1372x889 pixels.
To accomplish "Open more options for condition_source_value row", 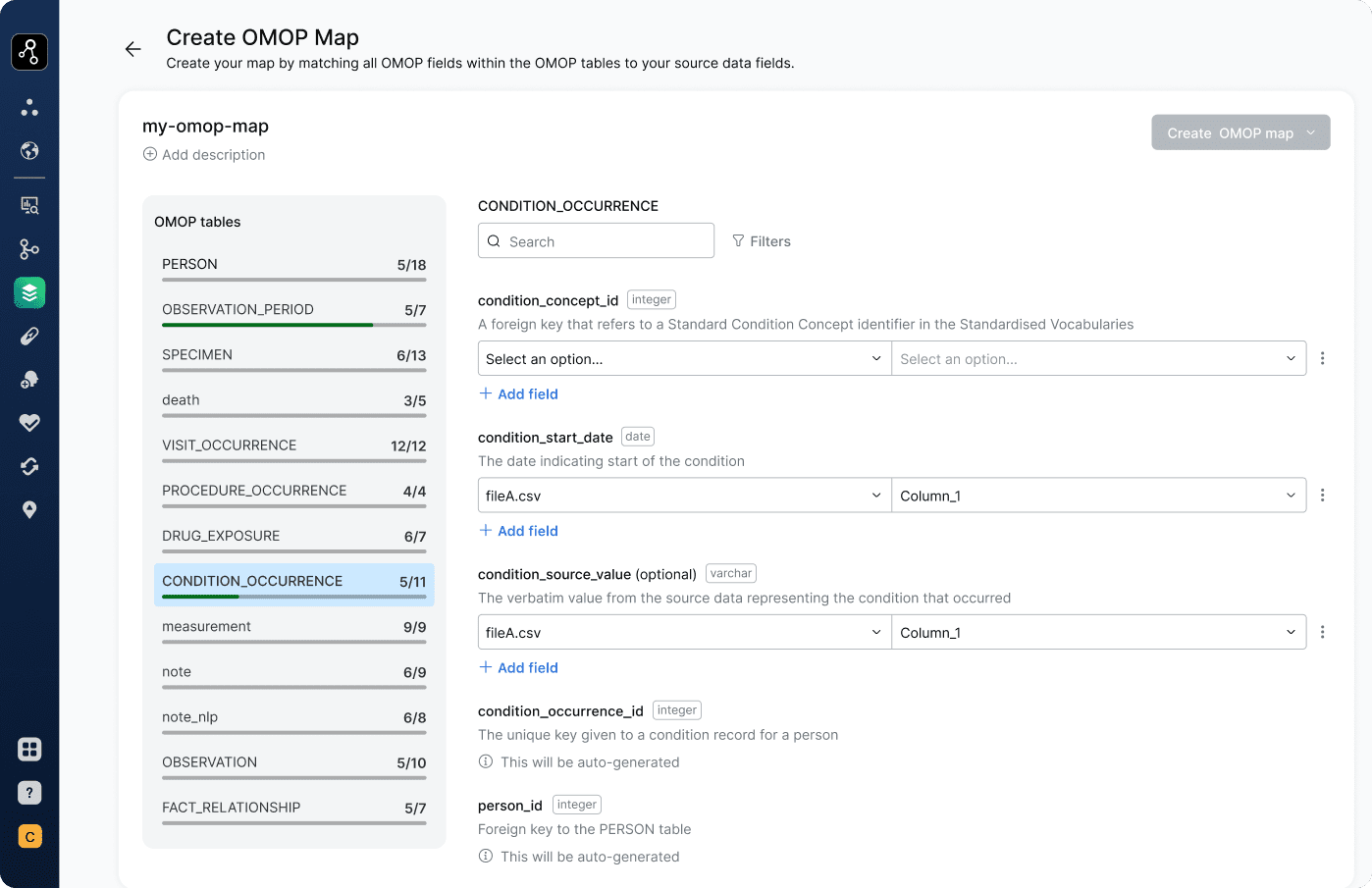I will pos(1323,633).
